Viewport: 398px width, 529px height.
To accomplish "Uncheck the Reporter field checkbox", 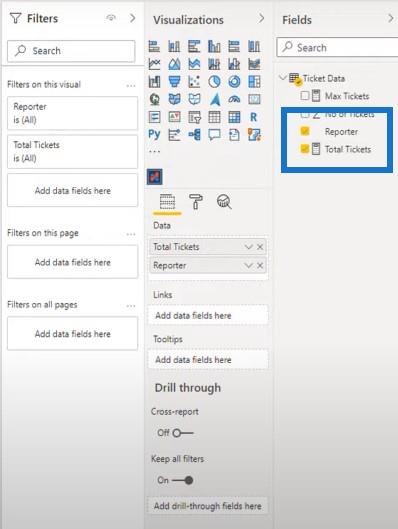I will click(305, 131).
